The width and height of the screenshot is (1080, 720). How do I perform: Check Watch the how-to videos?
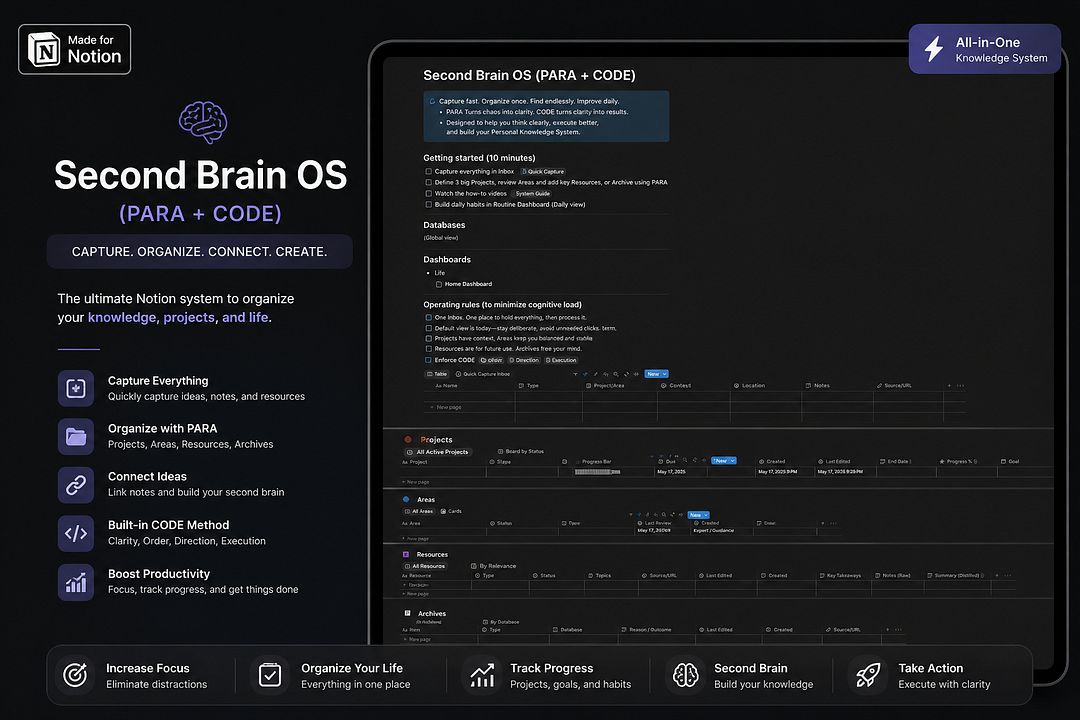[x=428, y=194]
